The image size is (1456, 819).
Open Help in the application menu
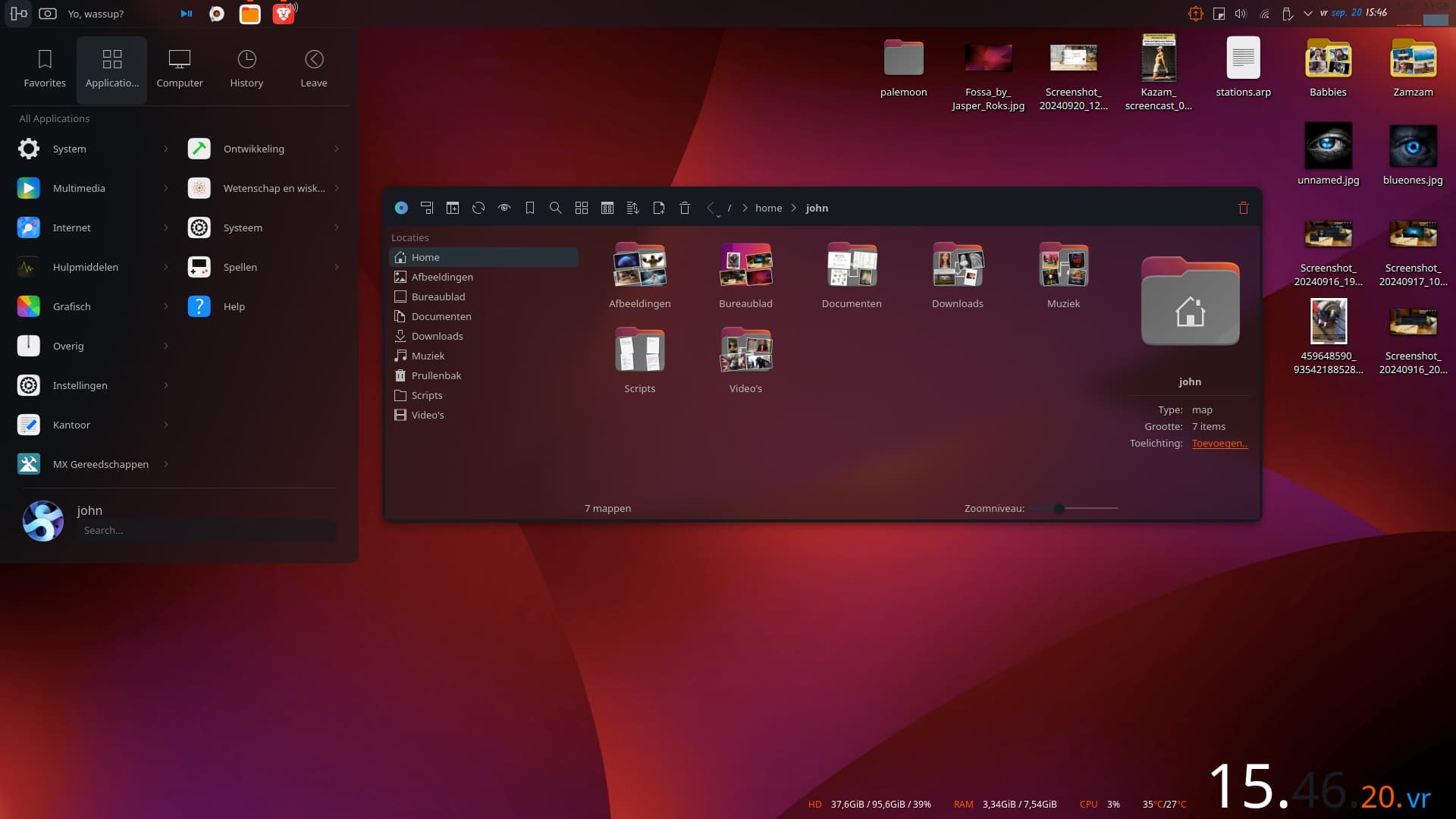(x=264, y=306)
